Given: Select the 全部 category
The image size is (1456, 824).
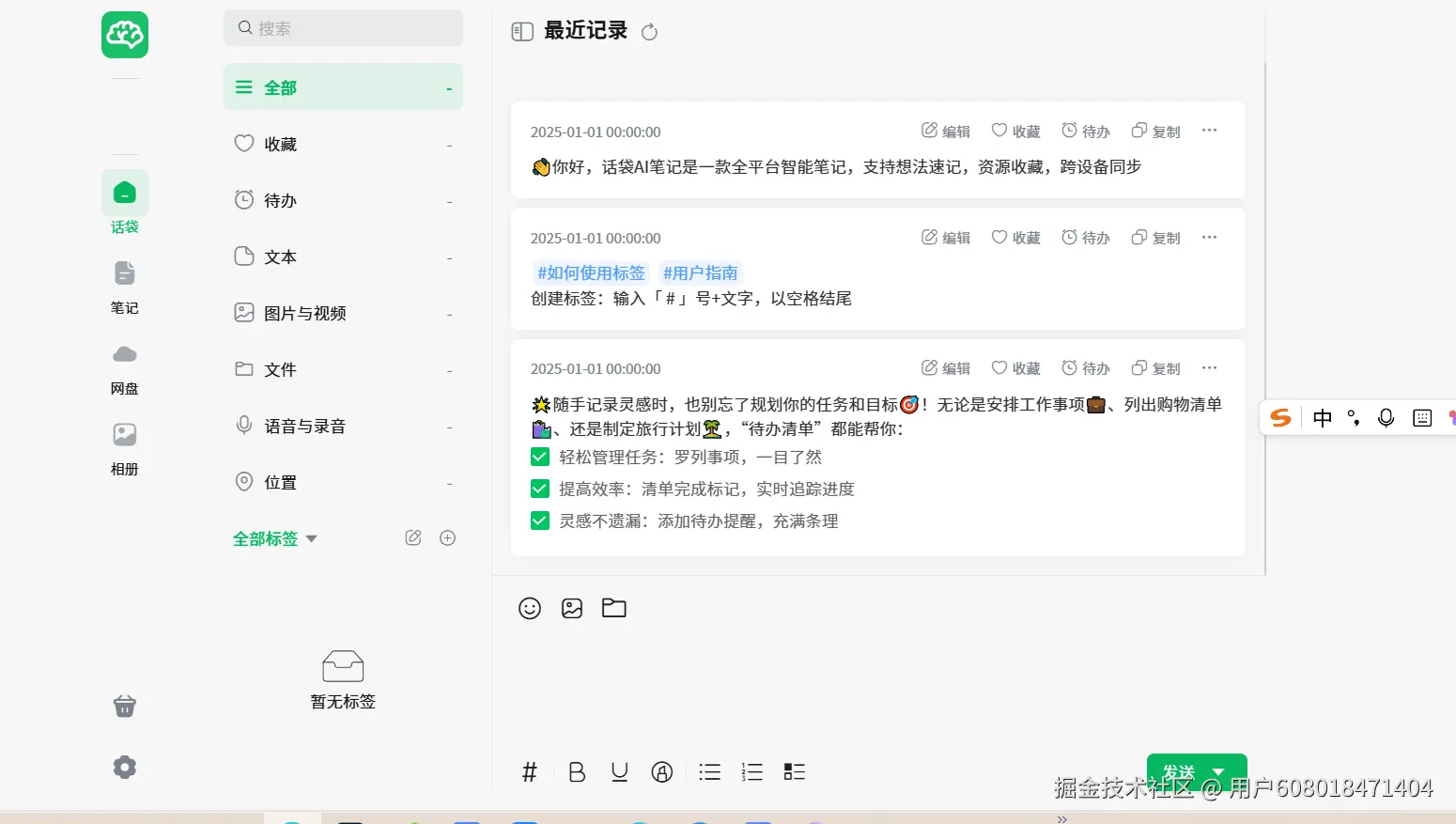Looking at the screenshot, I should pyautogui.click(x=343, y=87).
